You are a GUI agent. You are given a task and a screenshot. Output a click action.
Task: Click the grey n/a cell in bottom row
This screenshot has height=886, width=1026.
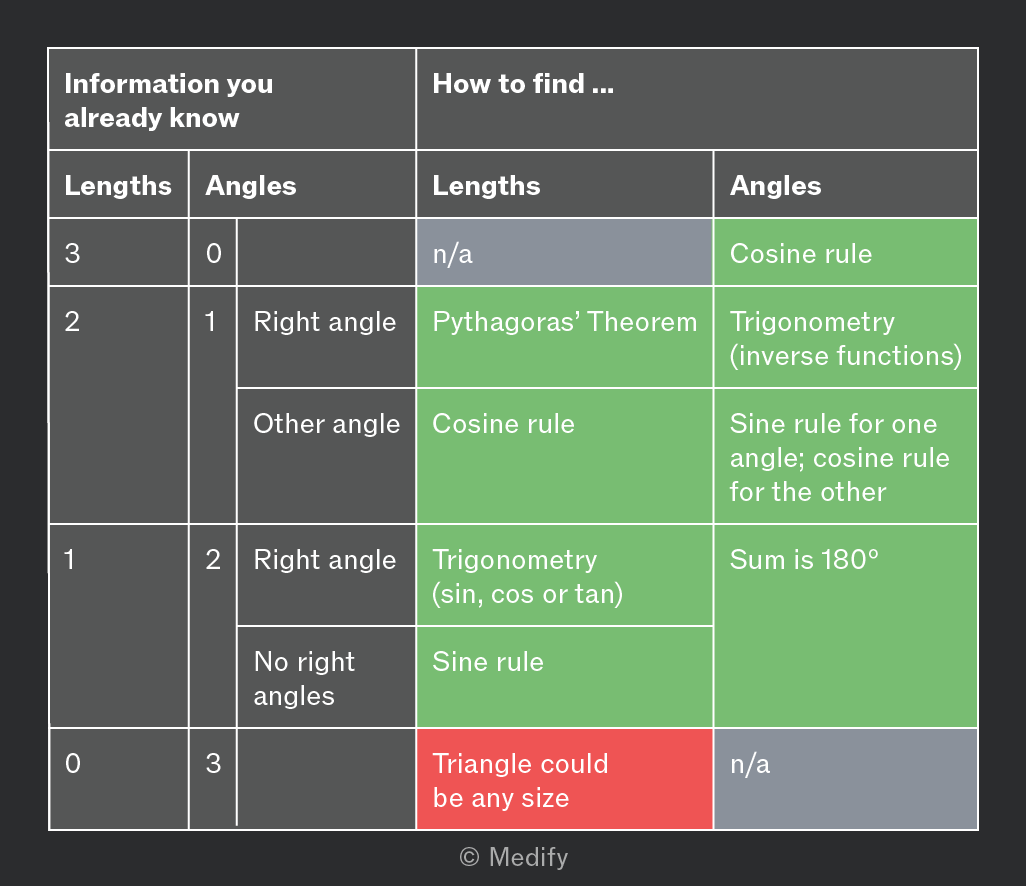pyautogui.click(x=845, y=779)
